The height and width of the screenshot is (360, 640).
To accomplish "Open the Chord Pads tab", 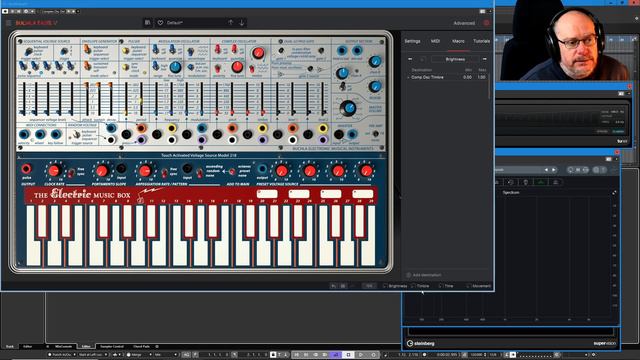I will pyautogui.click(x=141, y=347).
